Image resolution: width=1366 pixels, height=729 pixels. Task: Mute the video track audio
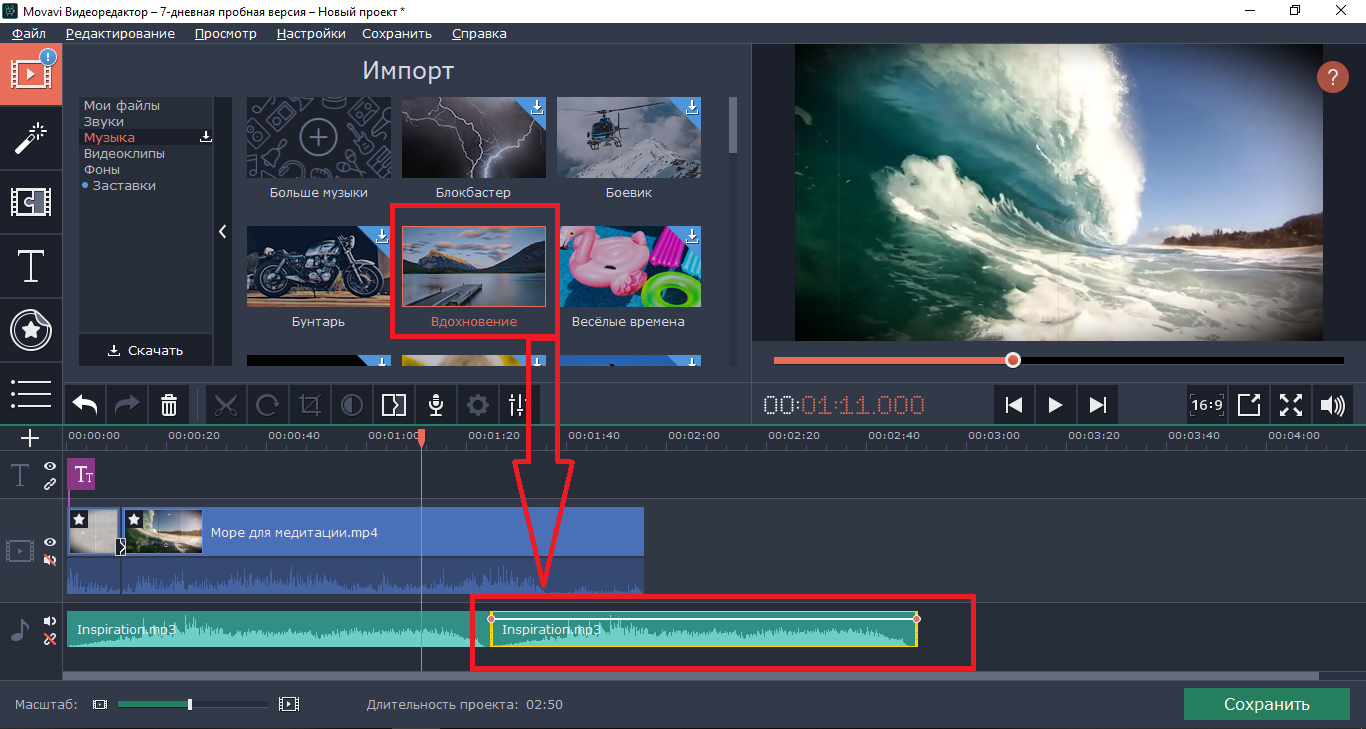pyautogui.click(x=50, y=560)
